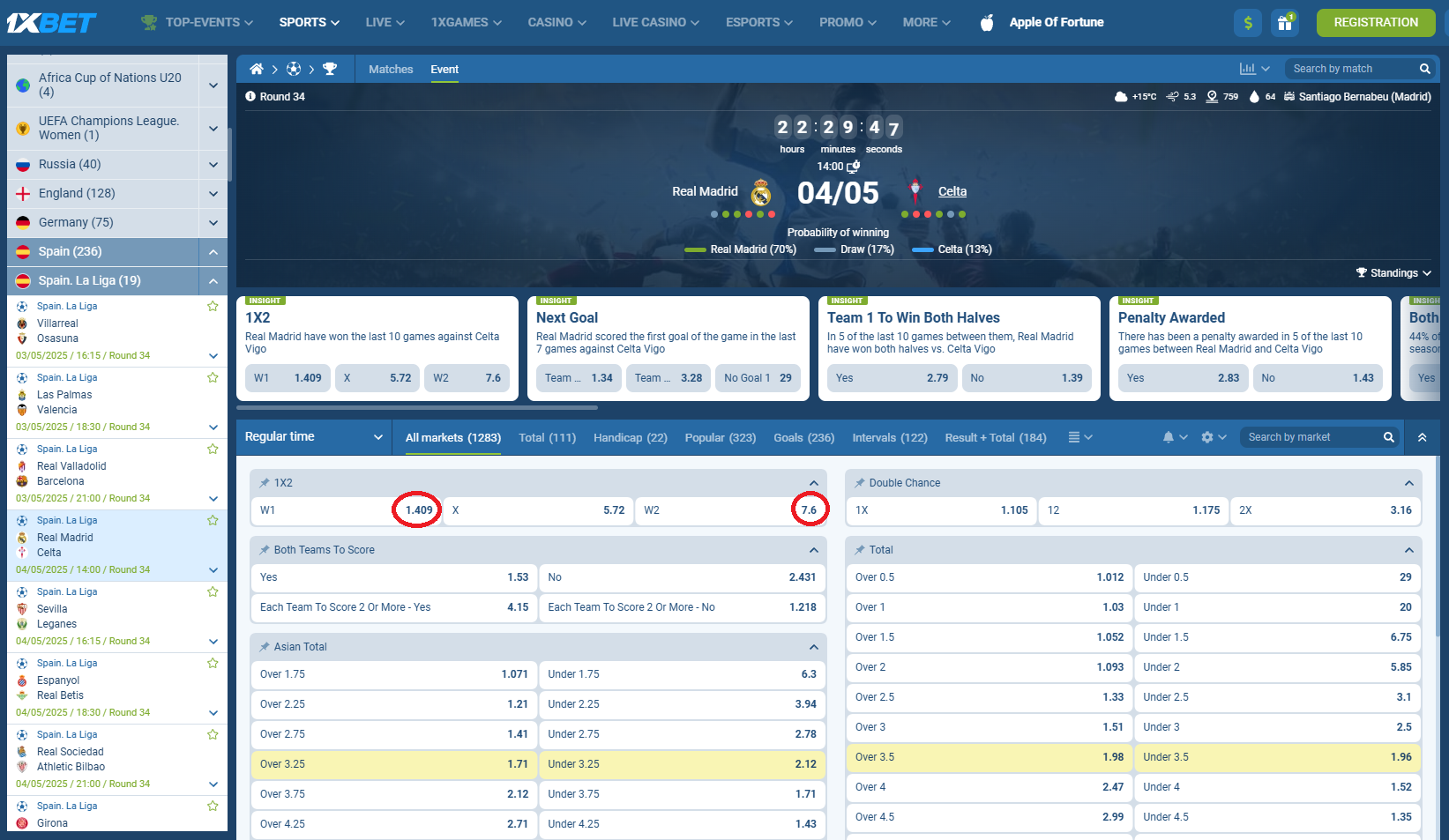Click the football breadcrumb icon
The width and height of the screenshot is (1449, 840).
point(294,69)
